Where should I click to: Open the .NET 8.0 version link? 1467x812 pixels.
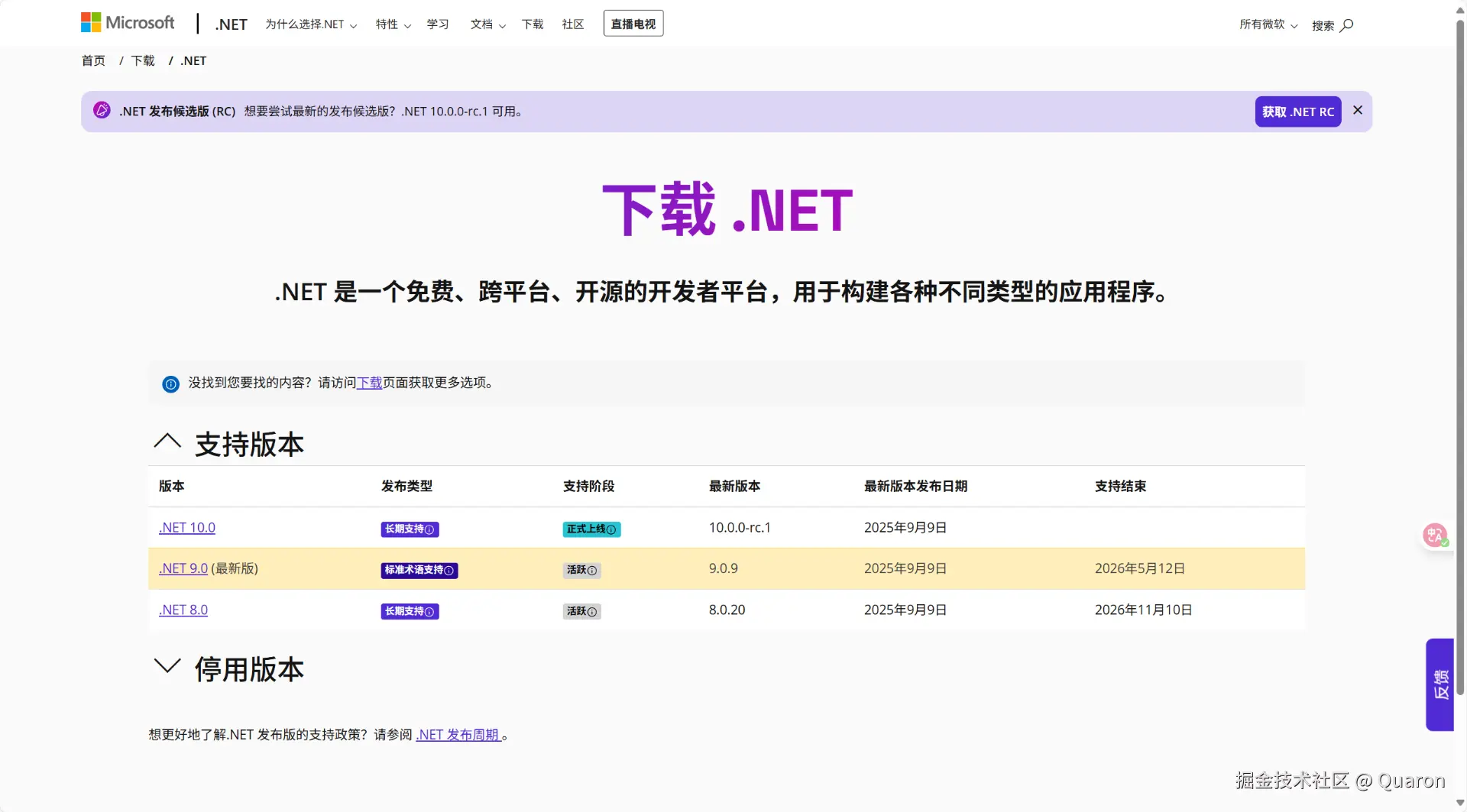pos(183,610)
